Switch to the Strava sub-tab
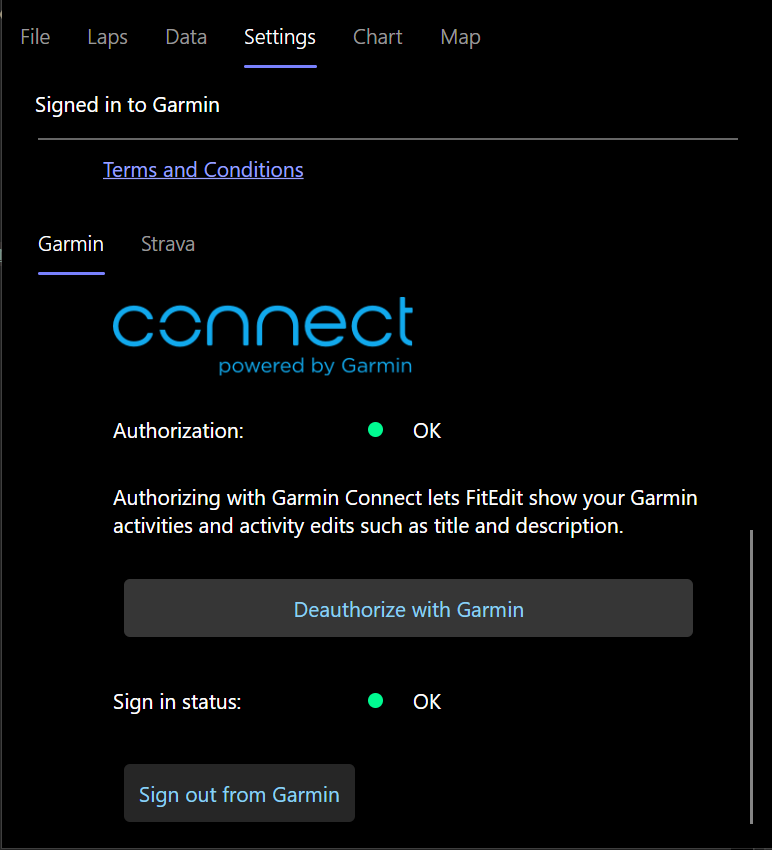Screen dimensions: 772x850 point(168,244)
